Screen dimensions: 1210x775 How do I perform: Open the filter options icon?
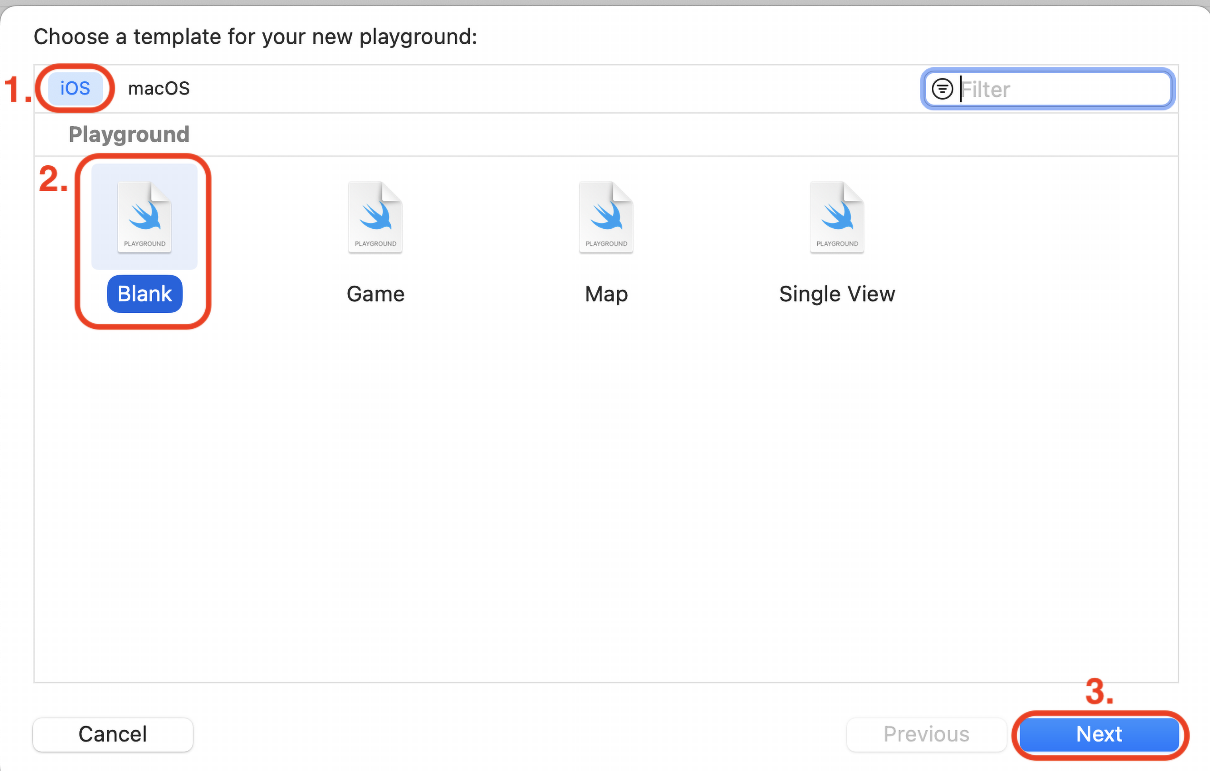(941, 89)
